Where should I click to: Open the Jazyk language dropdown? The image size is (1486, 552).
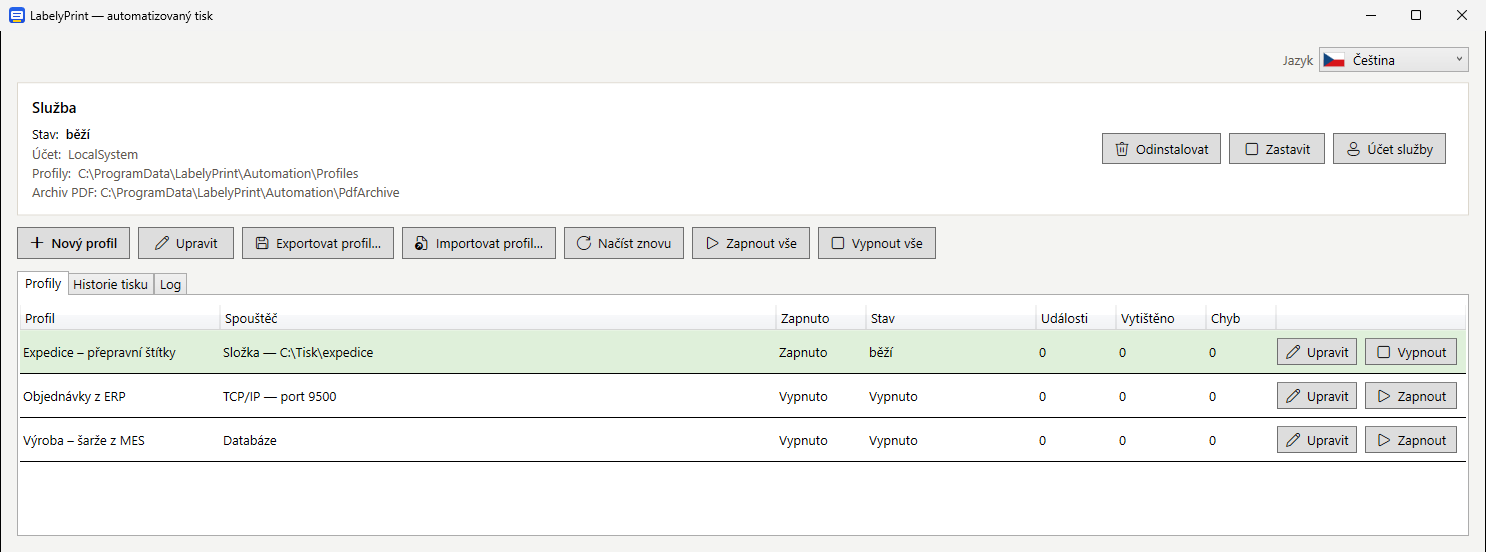1393,60
